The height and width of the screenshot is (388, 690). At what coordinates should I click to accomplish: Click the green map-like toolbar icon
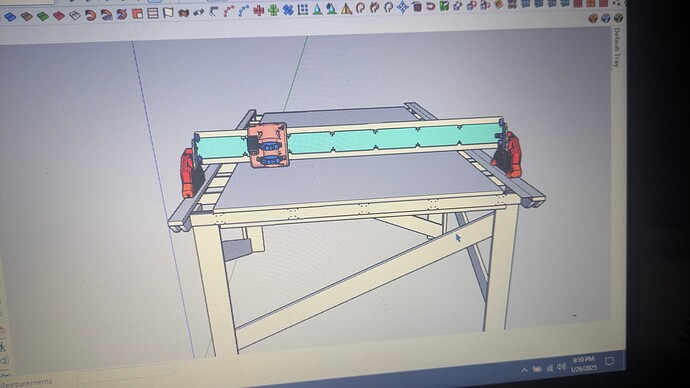444,6
